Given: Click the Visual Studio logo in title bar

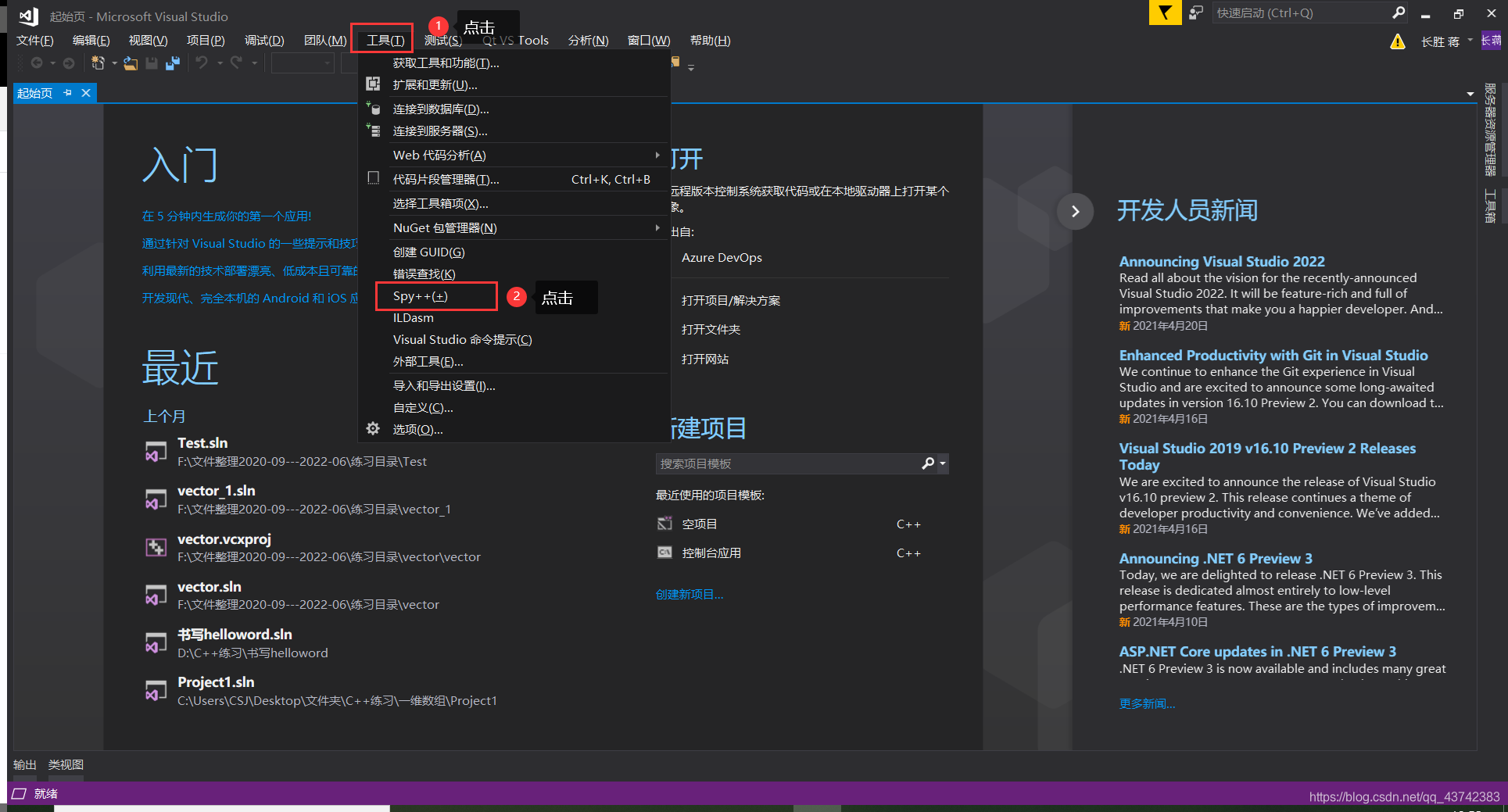Looking at the screenshot, I should coord(29,16).
